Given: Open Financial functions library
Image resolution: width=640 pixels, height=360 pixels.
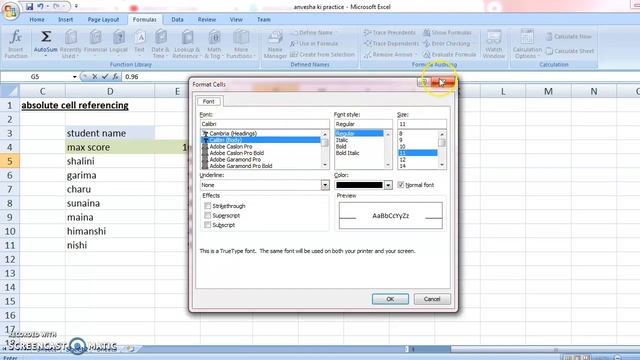Looking at the screenshot, I should click(x=95, y=44).
